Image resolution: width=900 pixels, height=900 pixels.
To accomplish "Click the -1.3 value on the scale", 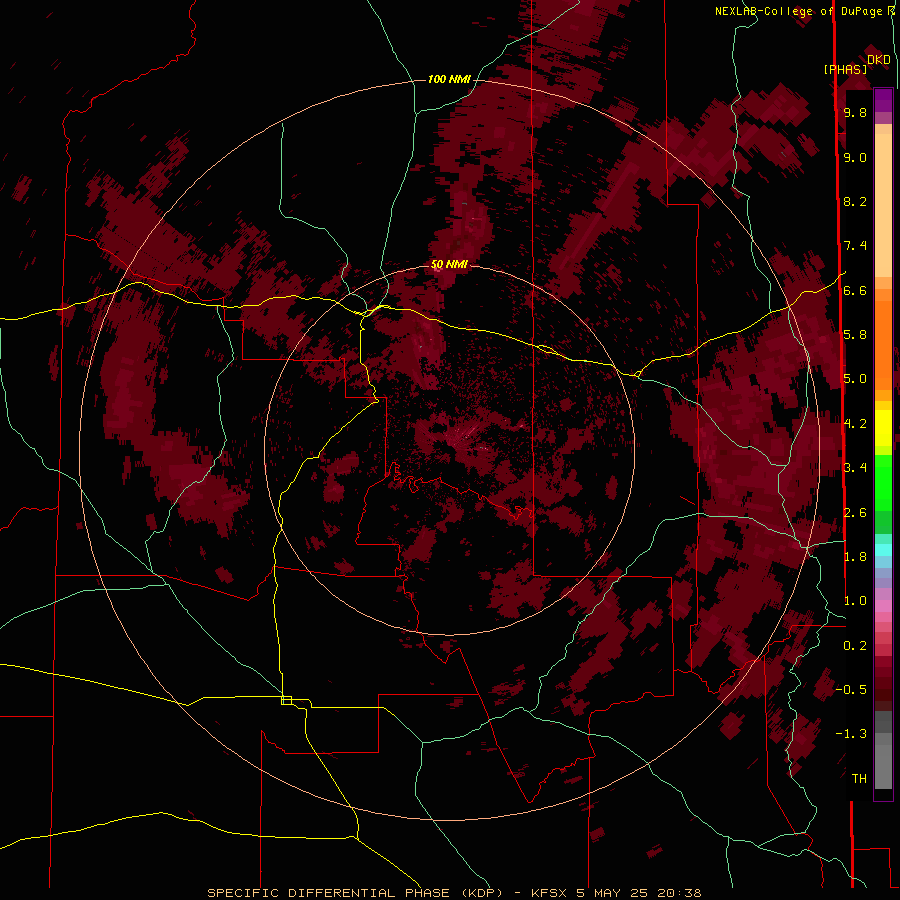I will coord(851,734).
